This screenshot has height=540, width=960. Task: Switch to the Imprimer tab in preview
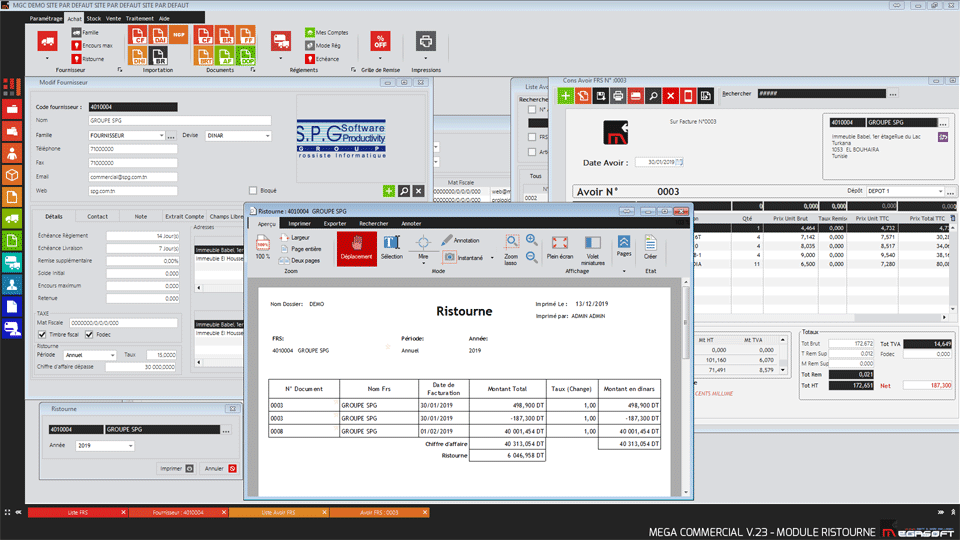(299, 223)
